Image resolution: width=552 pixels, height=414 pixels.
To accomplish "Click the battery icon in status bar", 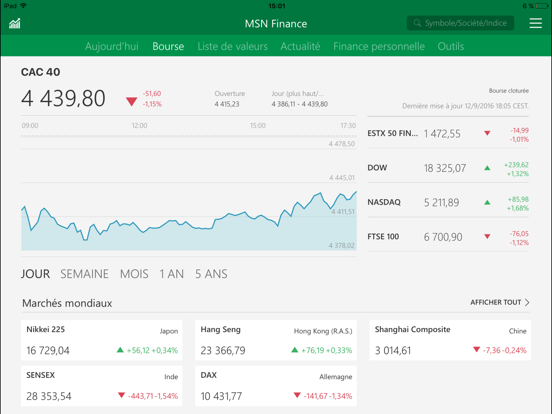I will pyautogui.click(x=542, y=6).
